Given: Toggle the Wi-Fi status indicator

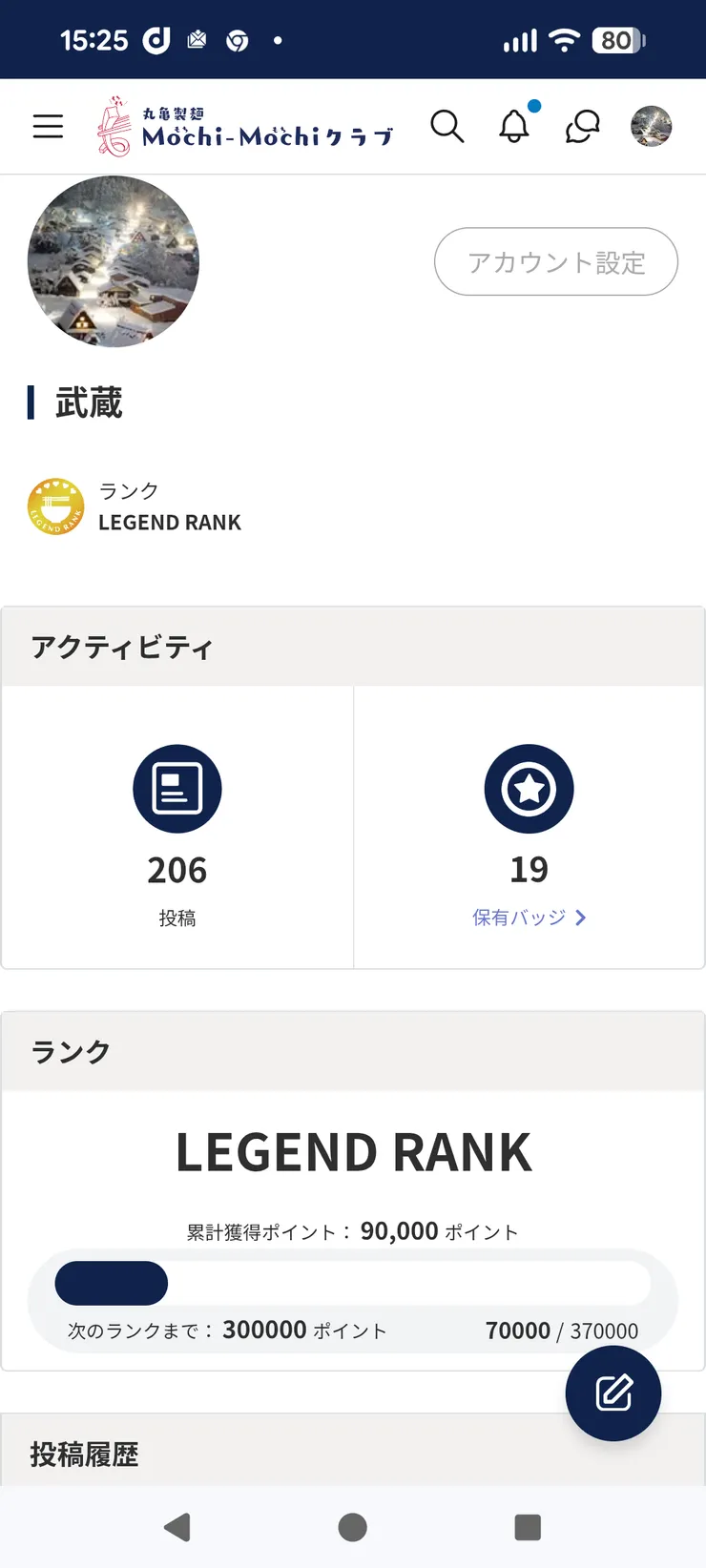Looking at the screenshot, I should click(x=566, y=40).
